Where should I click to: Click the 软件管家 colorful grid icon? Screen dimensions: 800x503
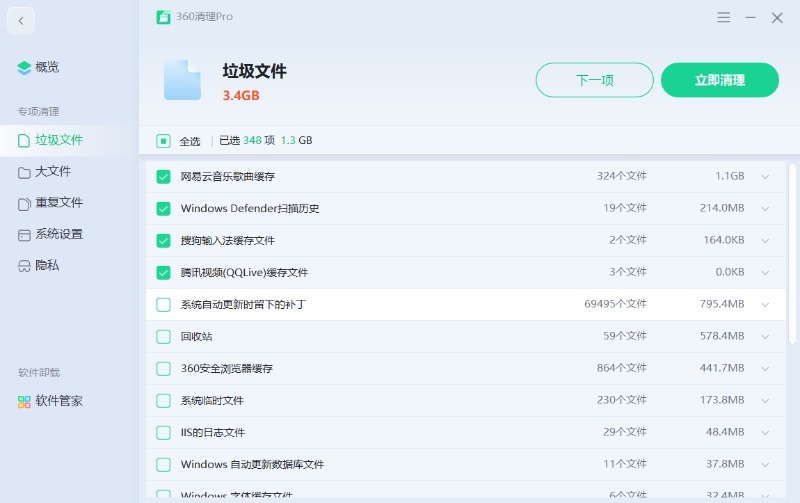pos(24,401)
